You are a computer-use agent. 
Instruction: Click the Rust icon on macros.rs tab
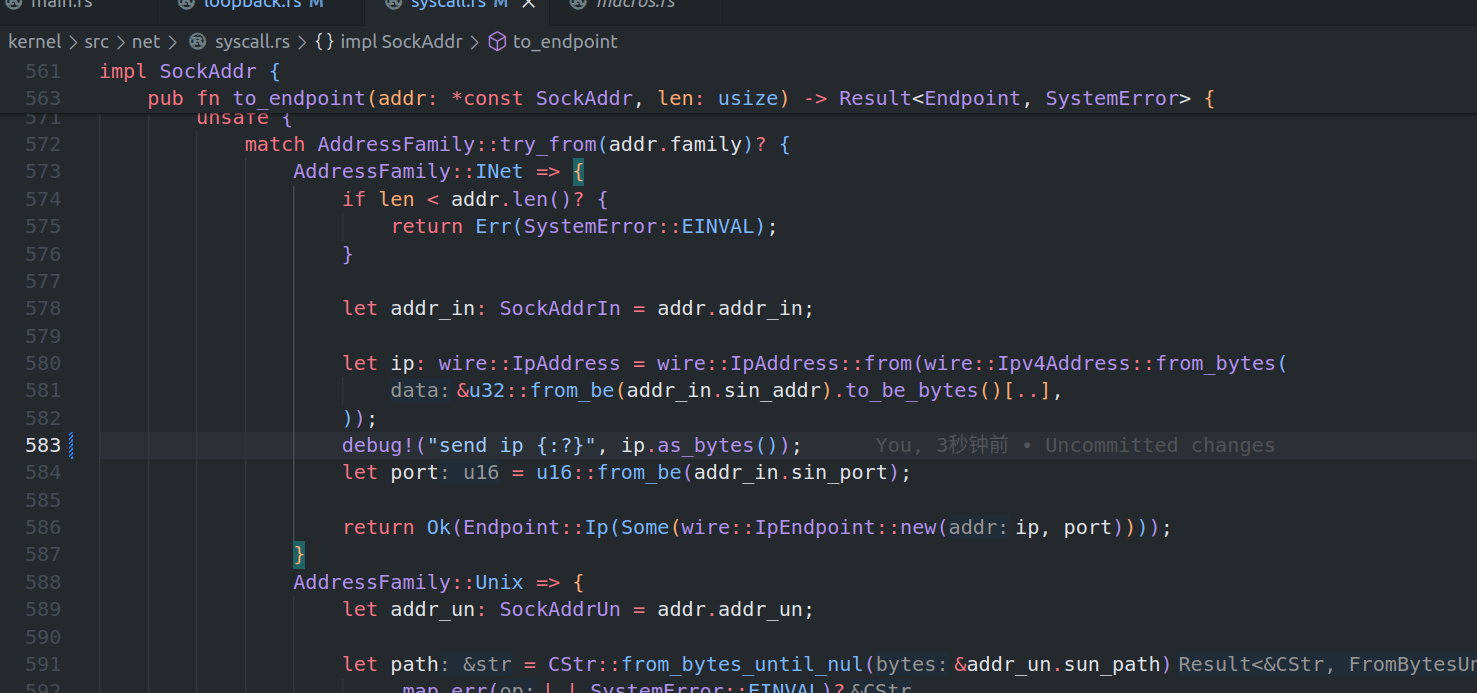[x=578, y=4]
